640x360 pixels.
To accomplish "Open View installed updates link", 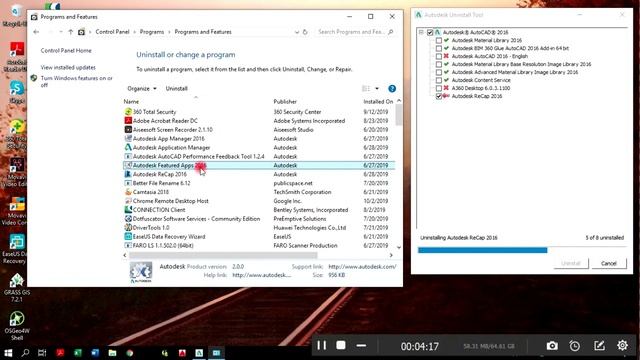I will [68, 67].
